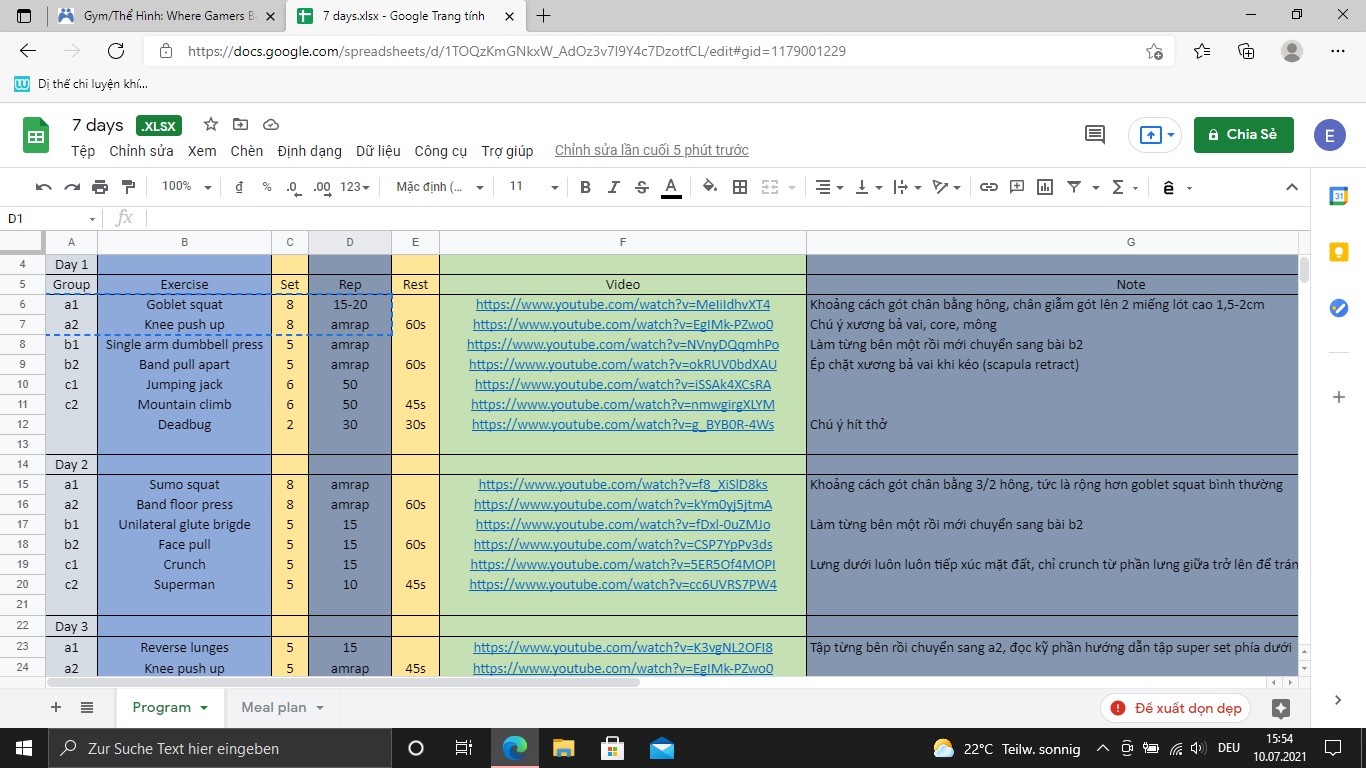Open the font family dropdown
This screenshot has height=768, width=1366.
click(439, 187)
